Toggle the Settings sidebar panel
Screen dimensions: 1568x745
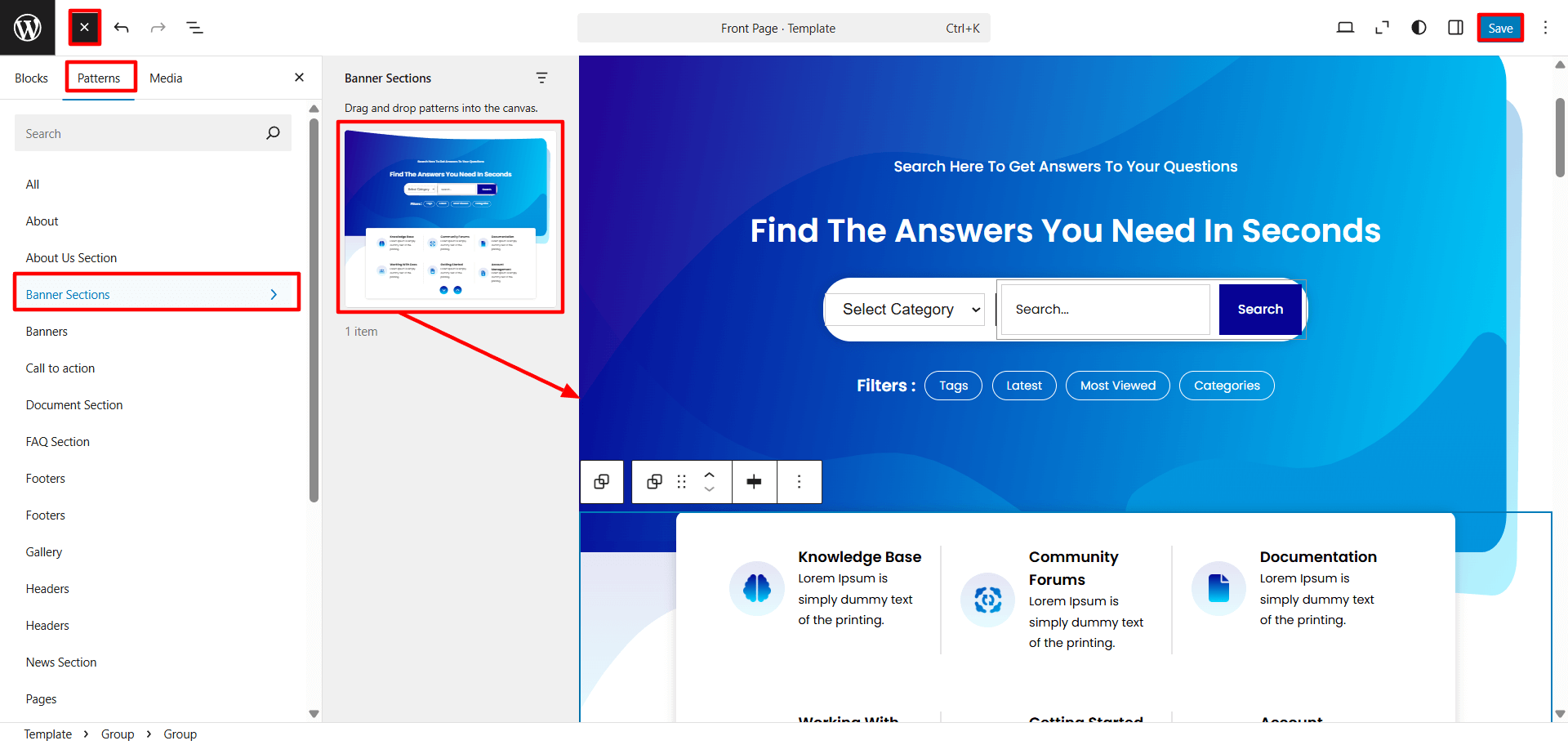pos(1455,28)
